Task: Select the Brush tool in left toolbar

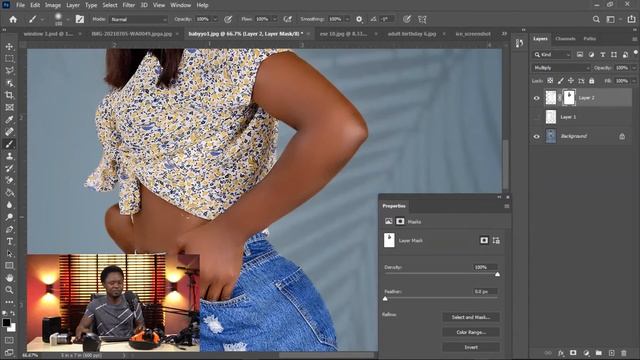Action: point(9,144)
